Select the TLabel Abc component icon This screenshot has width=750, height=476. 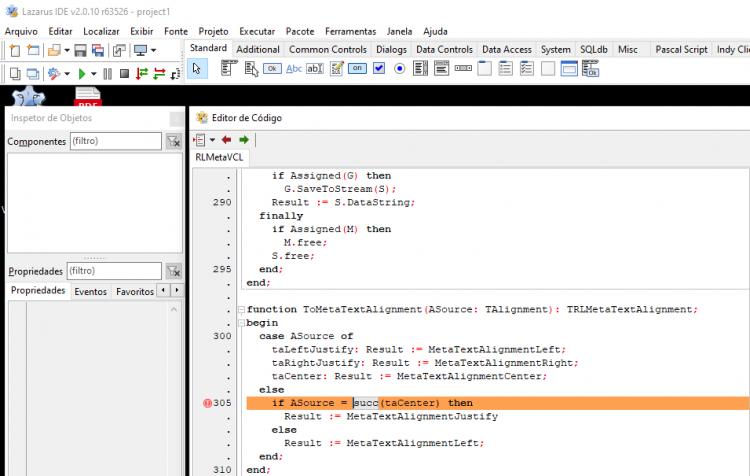[294, 69]
